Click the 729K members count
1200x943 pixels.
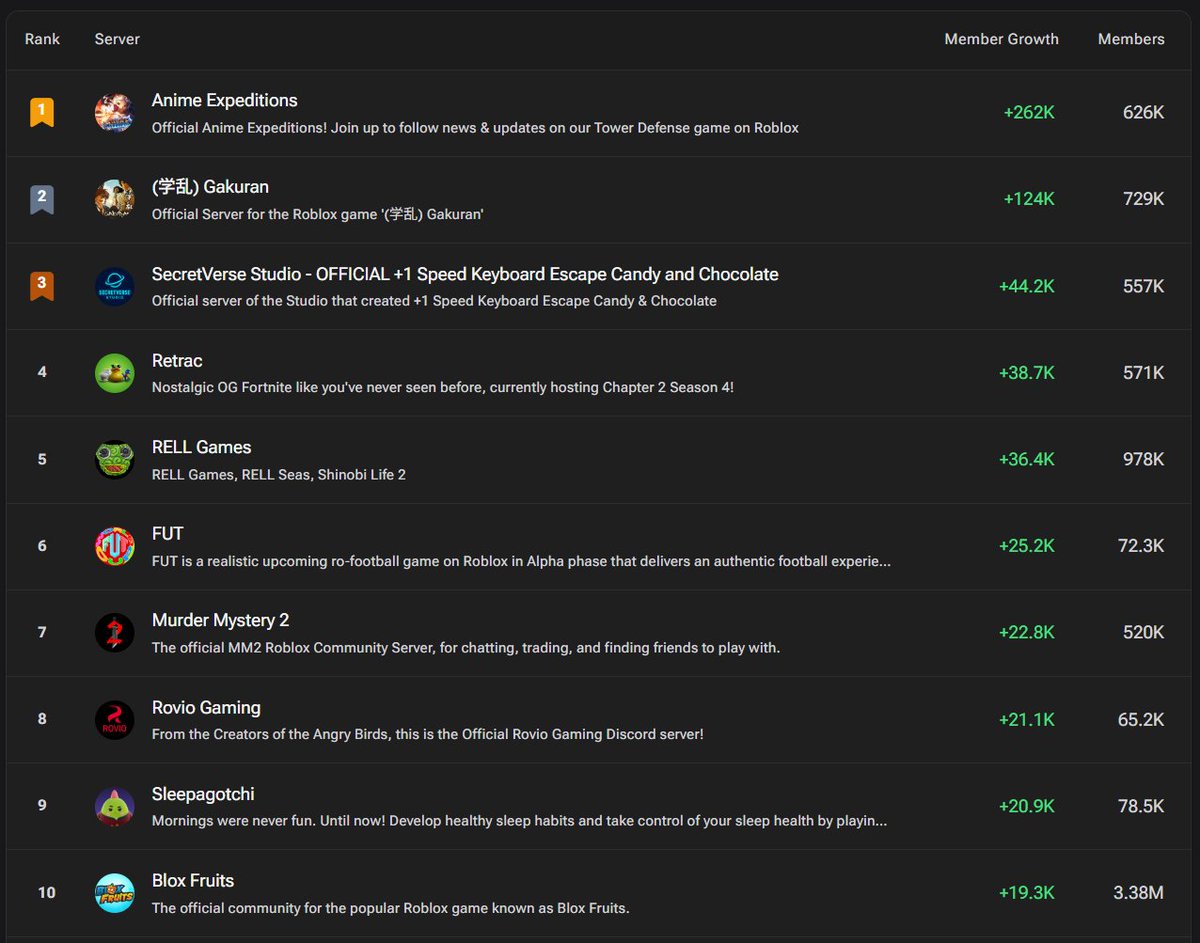tap(1144, 199)
